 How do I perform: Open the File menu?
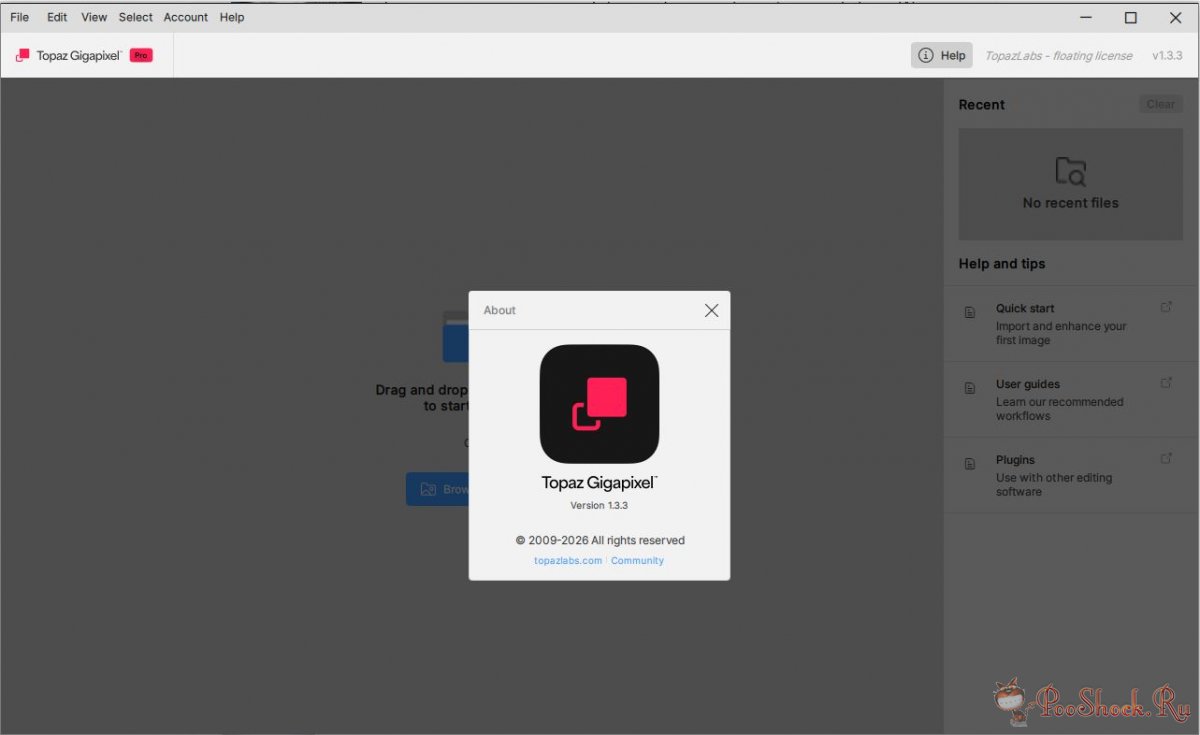click(19, 17)
